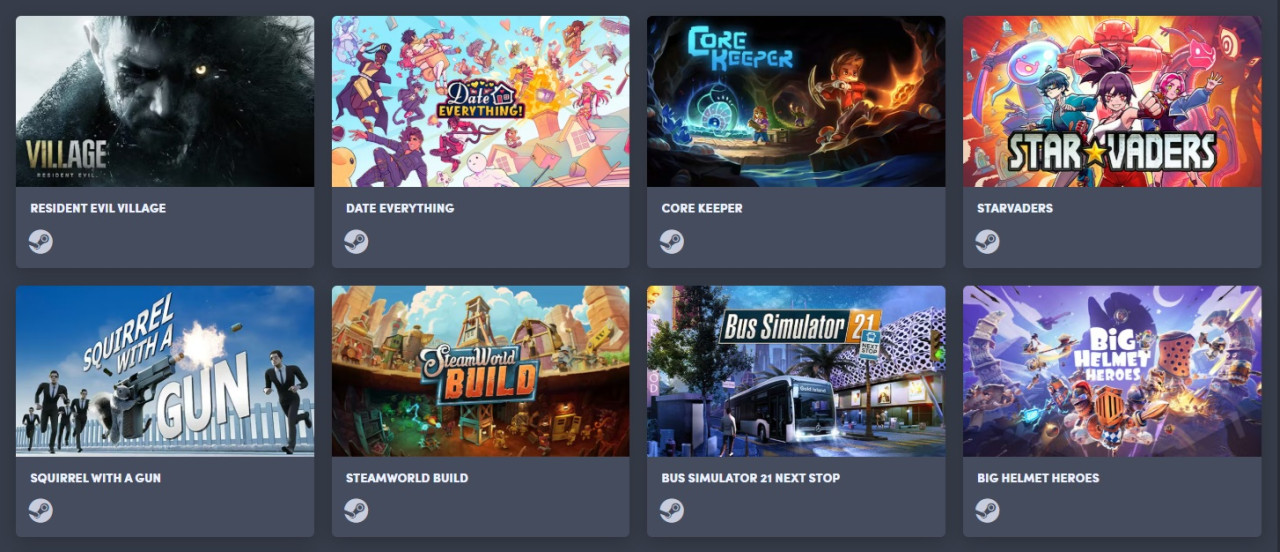
Task: Click the Steam icon under Squirrel With A Gun
Action: click(41, 510)
